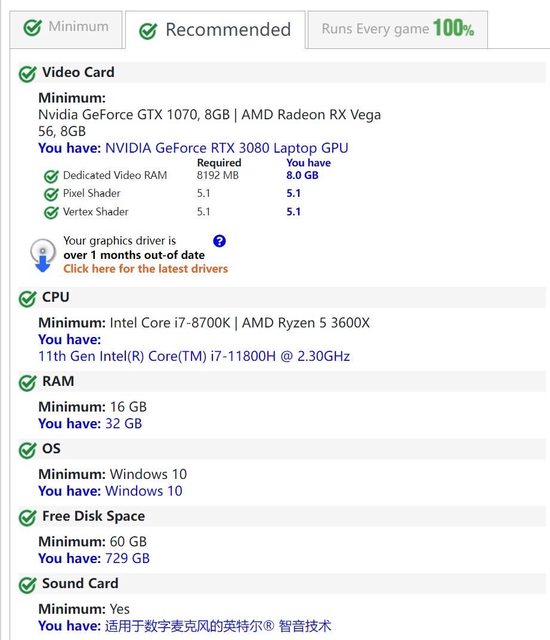Click the Vertex Shader checkmark
The height and width of the screenshot is (640, 550).
(51, 213)
